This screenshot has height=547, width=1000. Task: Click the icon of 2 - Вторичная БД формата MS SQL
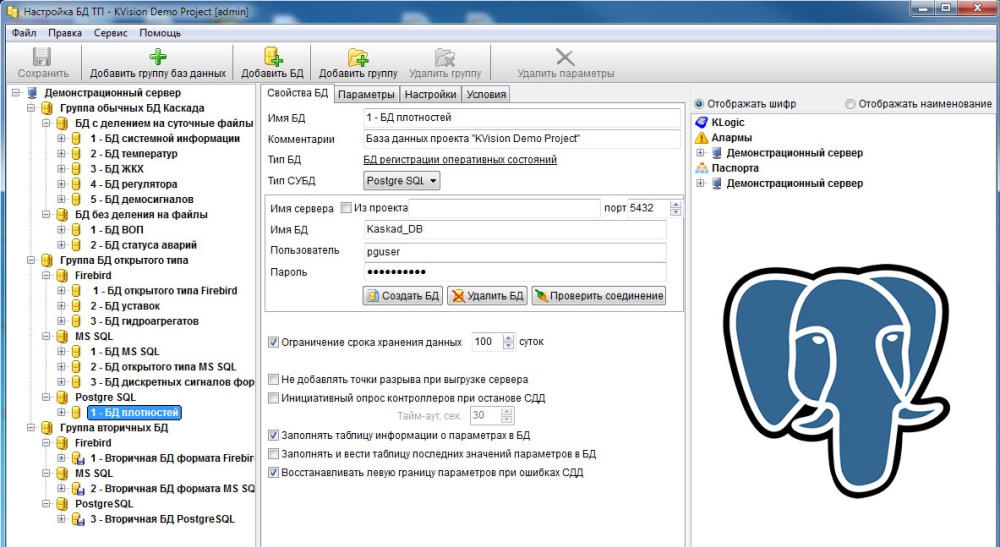click(78, 489)
